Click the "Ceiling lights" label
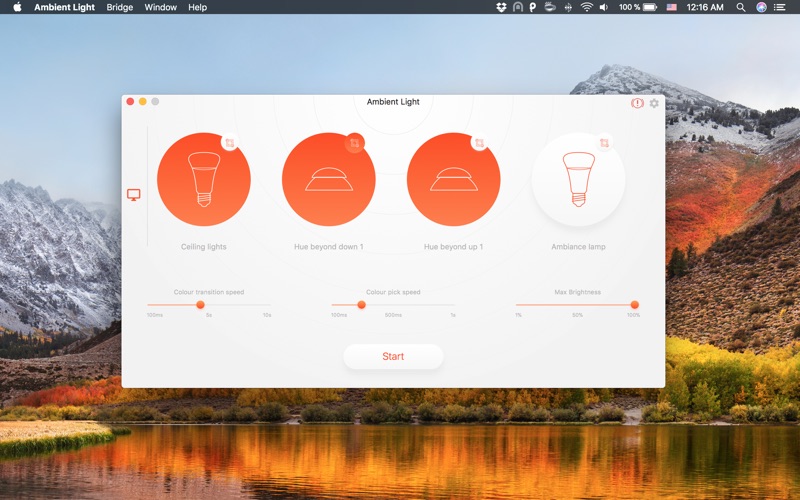This screenshot has height=500, width=800. point(204,246)
